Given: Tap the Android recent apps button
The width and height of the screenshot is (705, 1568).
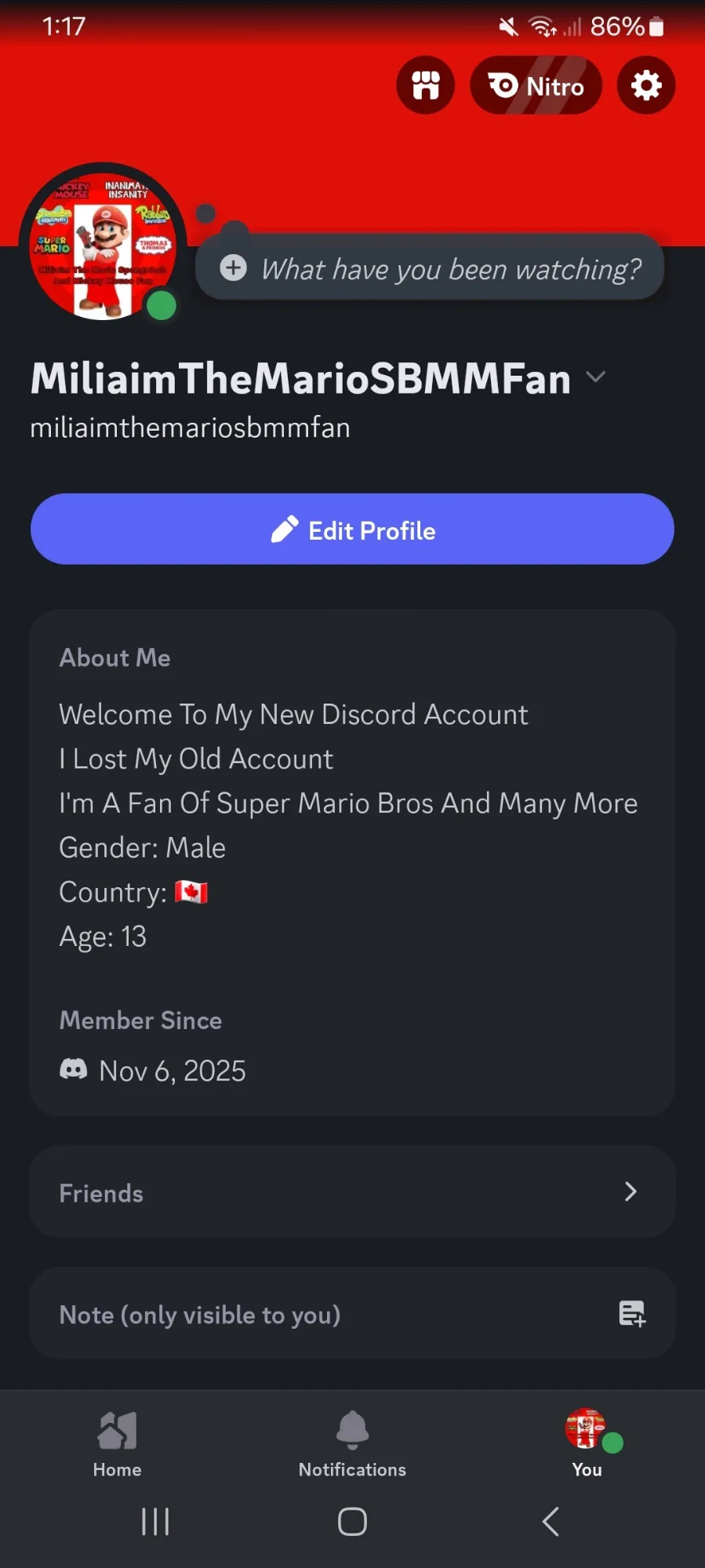Looking at the screenshot, I should coord(155,1522).
